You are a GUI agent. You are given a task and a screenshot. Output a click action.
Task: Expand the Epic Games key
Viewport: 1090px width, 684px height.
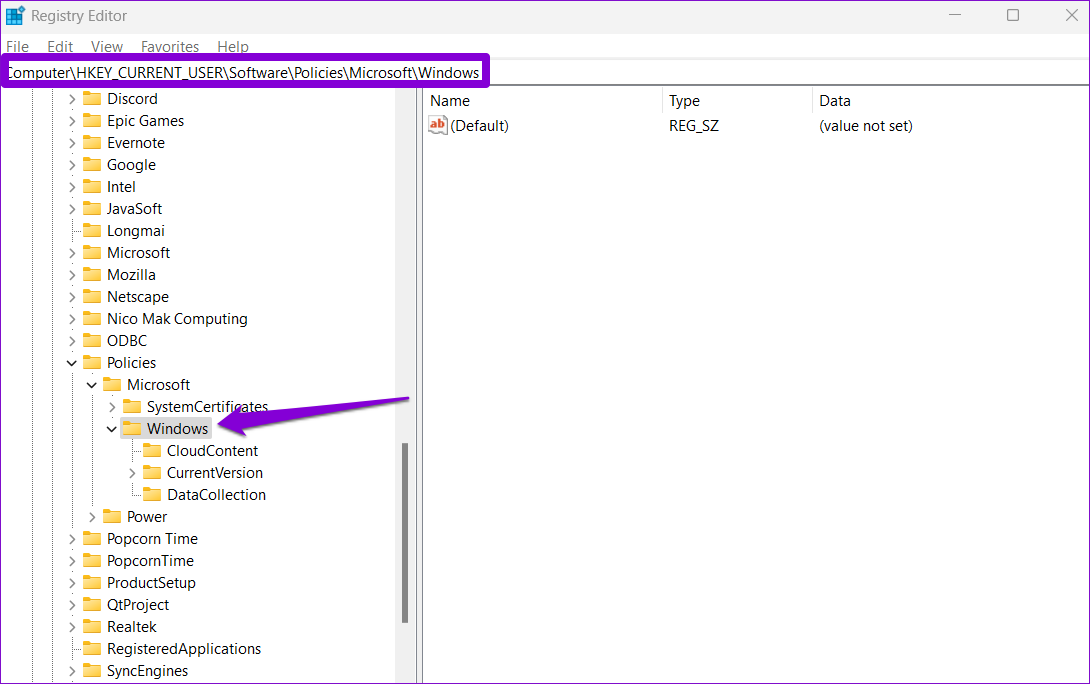[x=72, y=121]
